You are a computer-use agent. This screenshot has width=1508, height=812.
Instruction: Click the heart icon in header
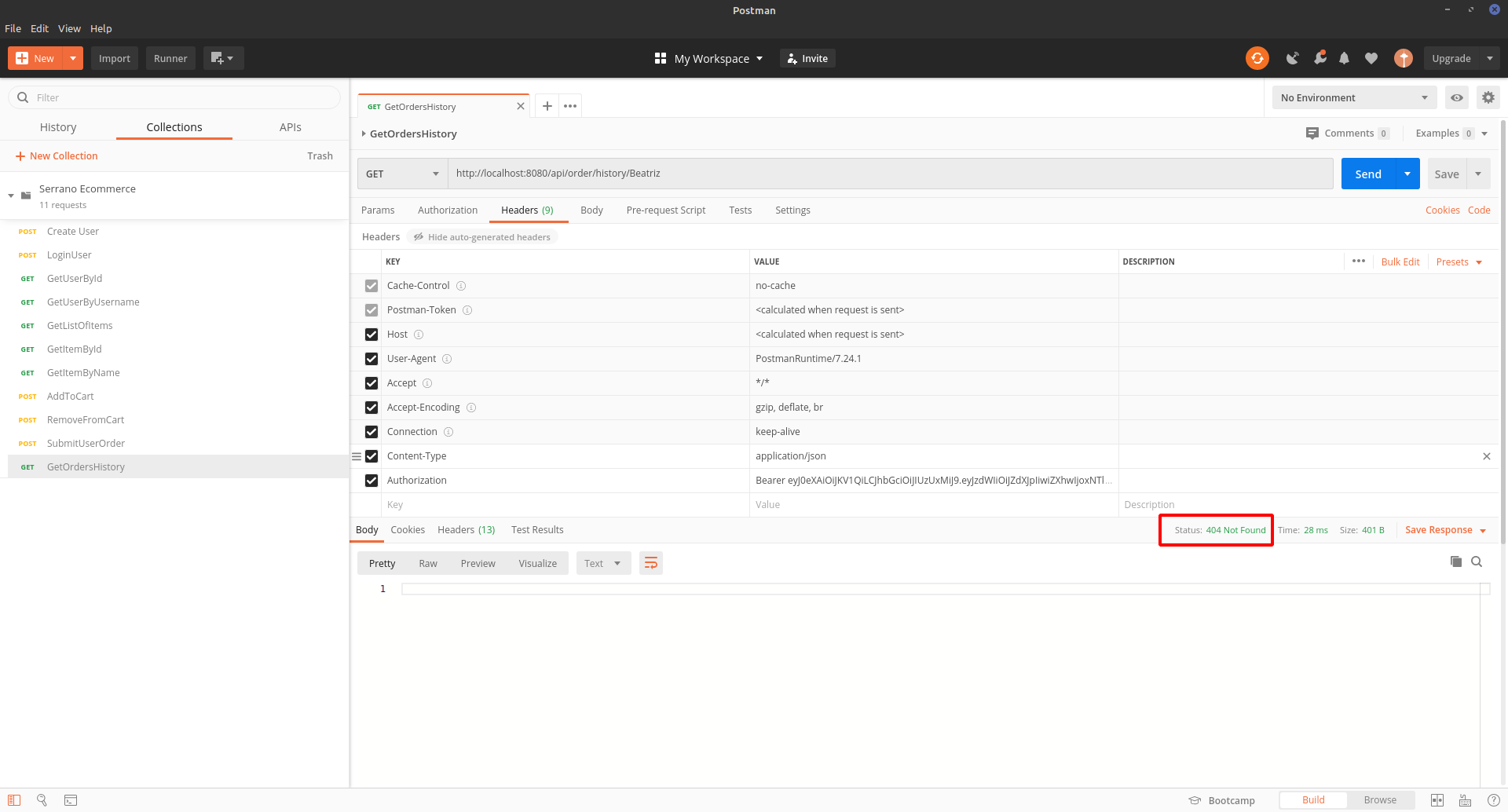click(1371, 58)
